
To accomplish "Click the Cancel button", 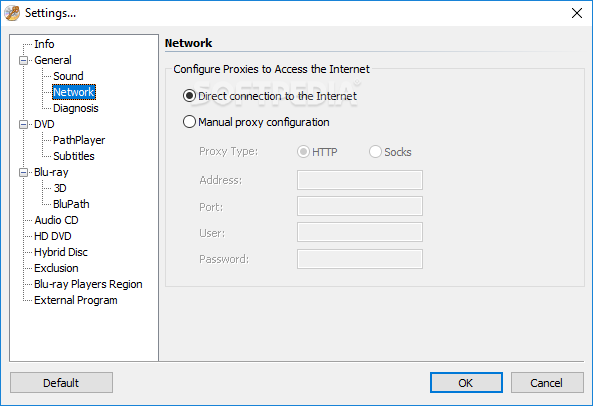I will [547, 383].
